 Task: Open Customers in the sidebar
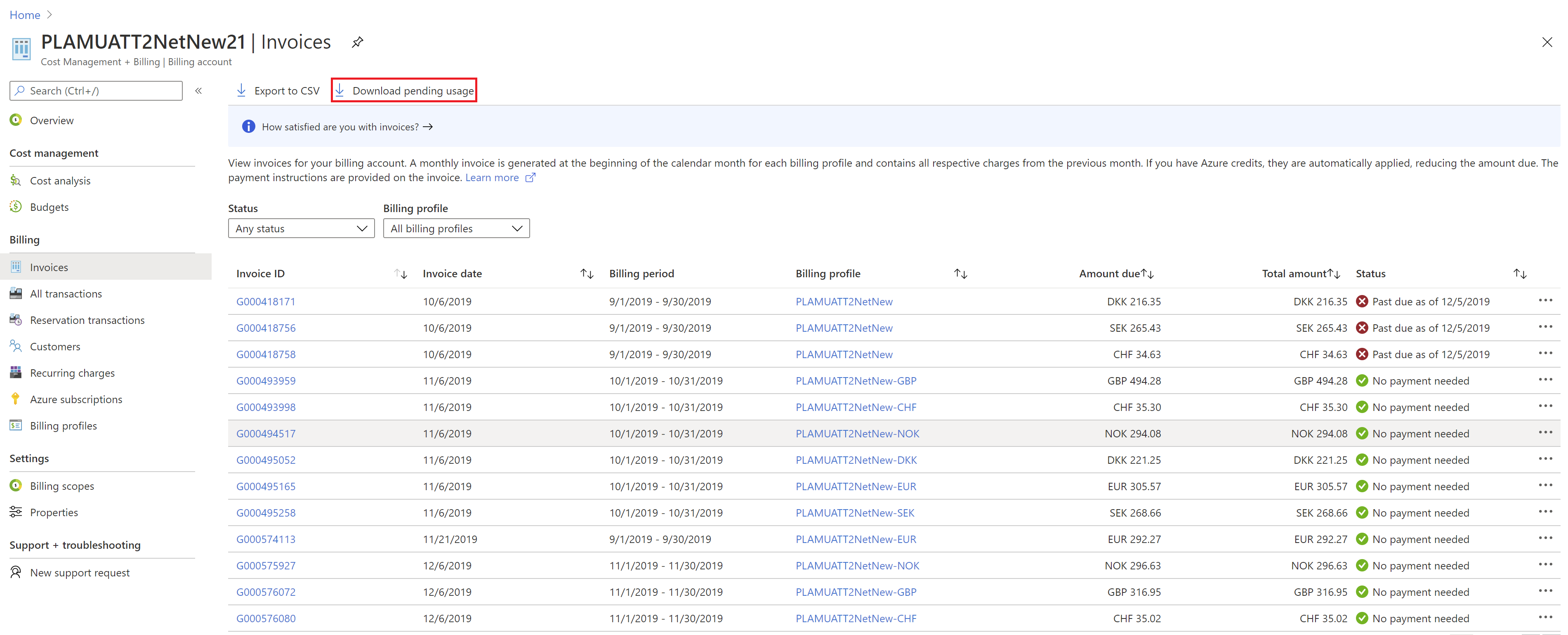[55, 347]
